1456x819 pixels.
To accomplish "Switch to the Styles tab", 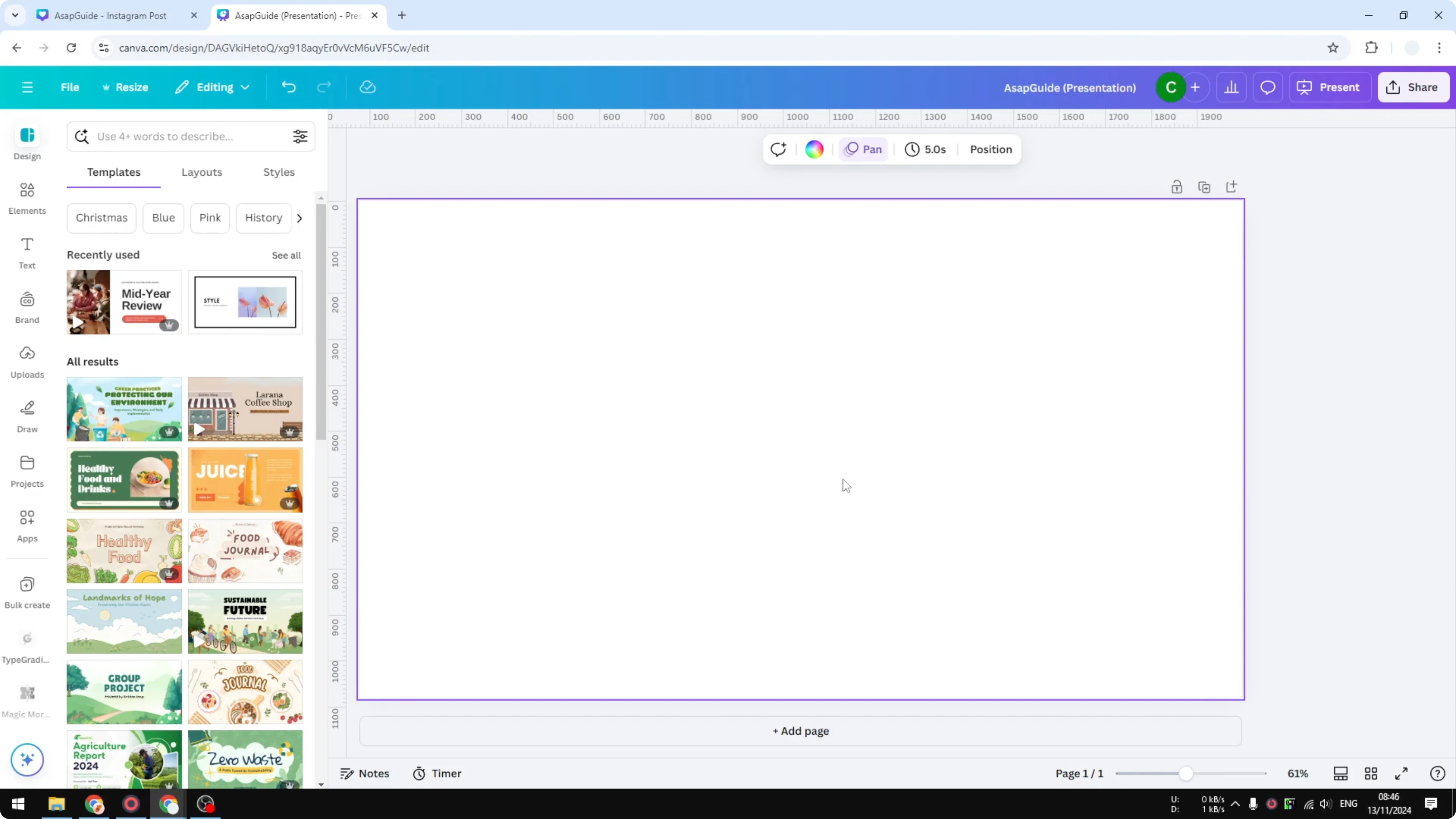I will (279, 173).
